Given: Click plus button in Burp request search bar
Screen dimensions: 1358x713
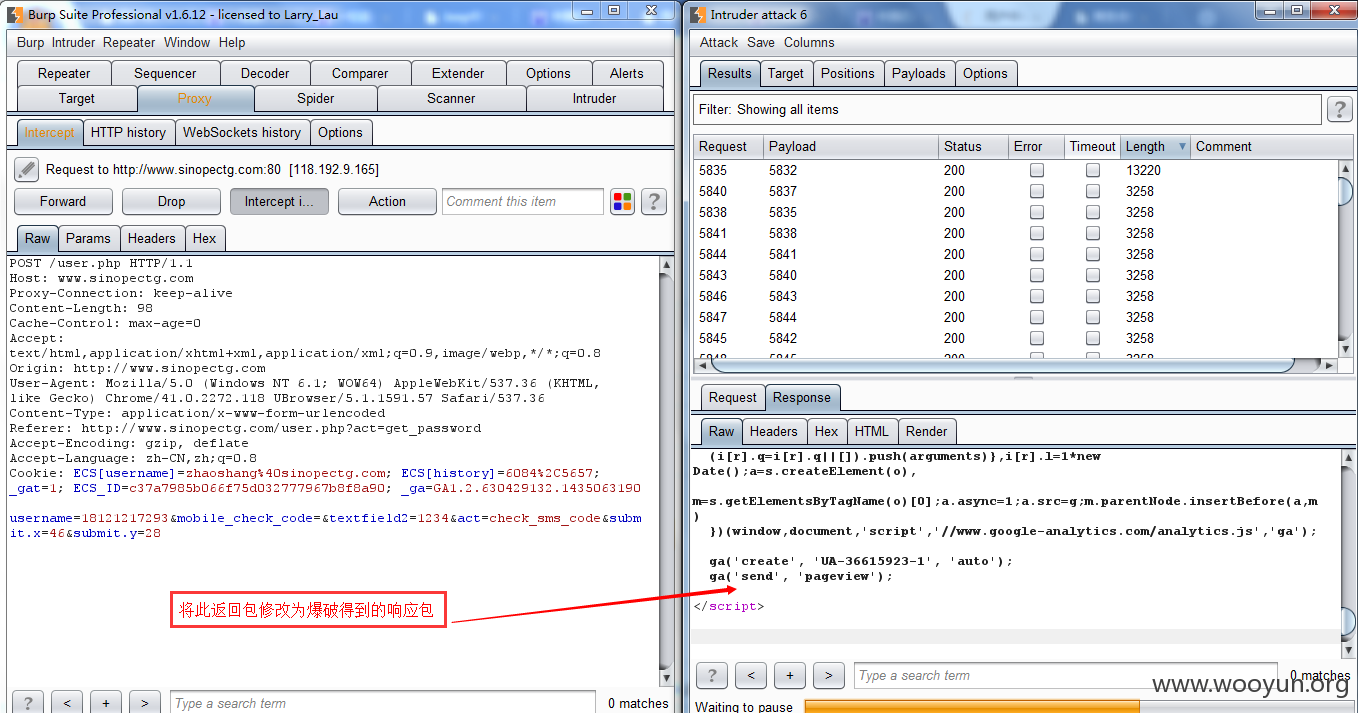Looking at the screenshot, I should point(106,703).
